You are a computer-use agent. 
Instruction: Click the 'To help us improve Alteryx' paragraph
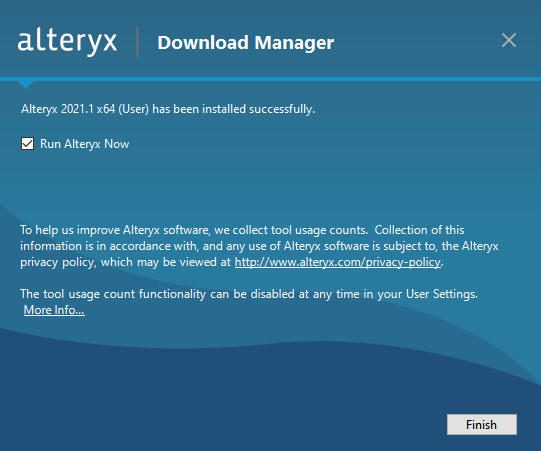pos(259,246)
